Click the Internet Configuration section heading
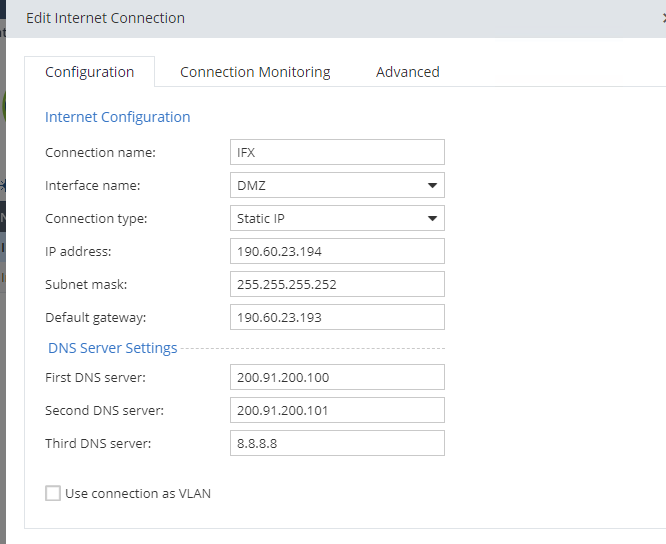This screenshot has width=666, height=544. pyautogui.click(x=117, y=117)
